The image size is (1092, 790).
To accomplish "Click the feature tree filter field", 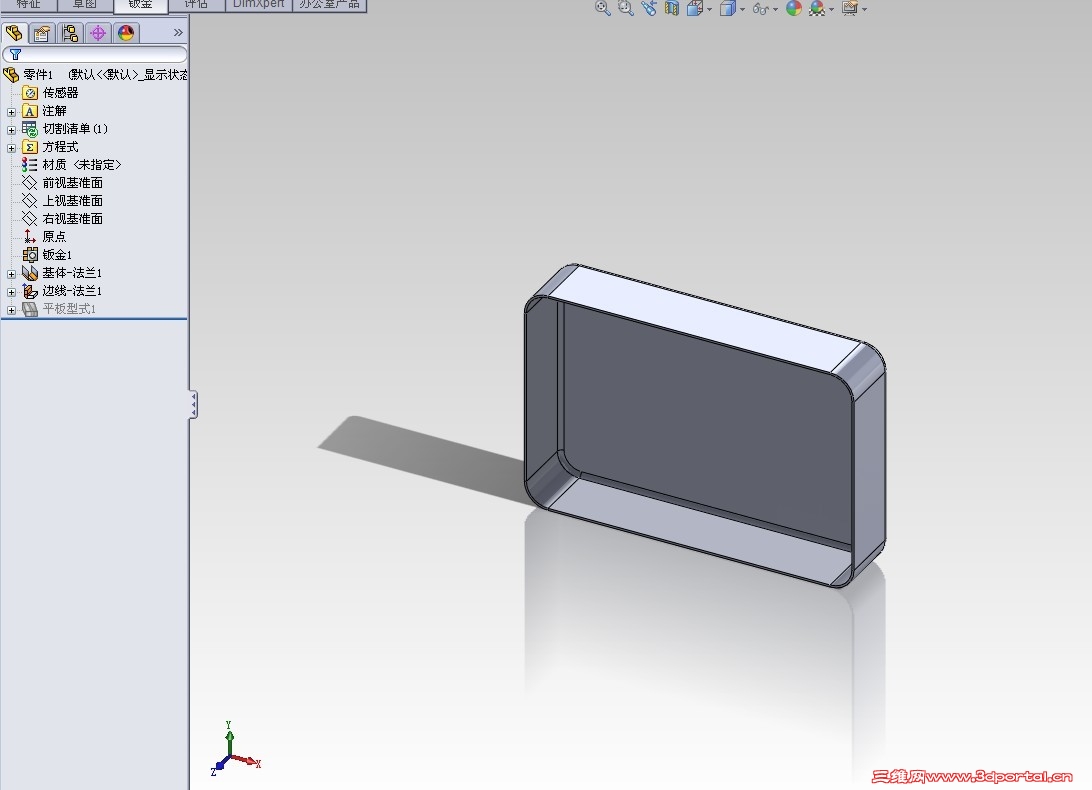I will (x=95, y=54).
